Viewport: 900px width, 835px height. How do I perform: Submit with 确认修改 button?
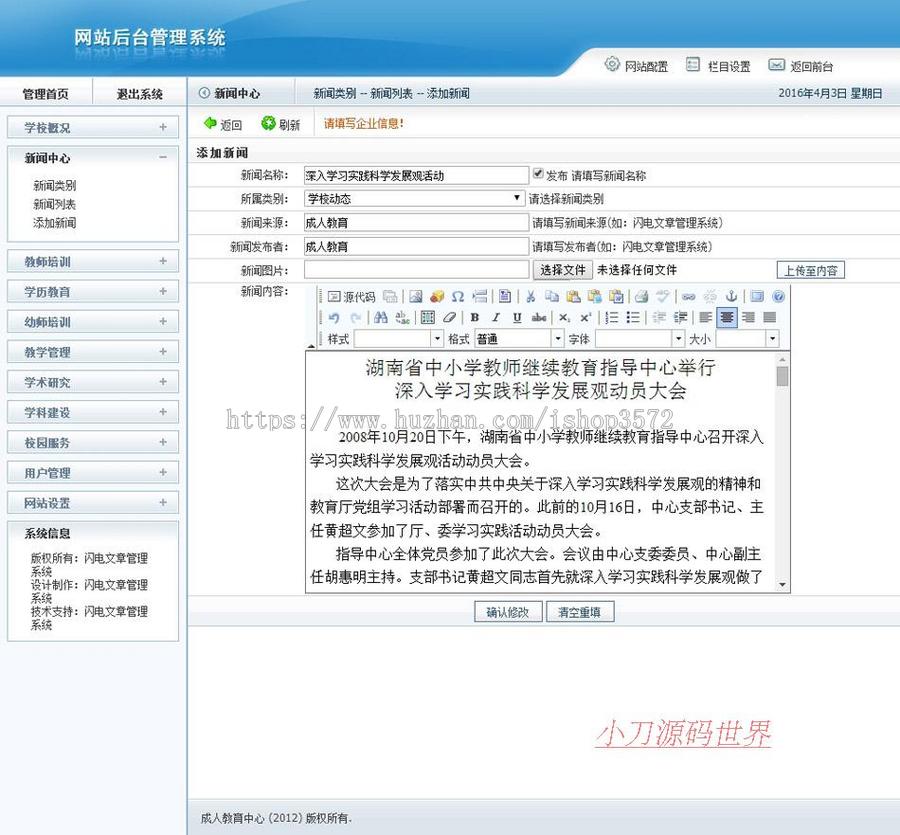coord(508,612)
